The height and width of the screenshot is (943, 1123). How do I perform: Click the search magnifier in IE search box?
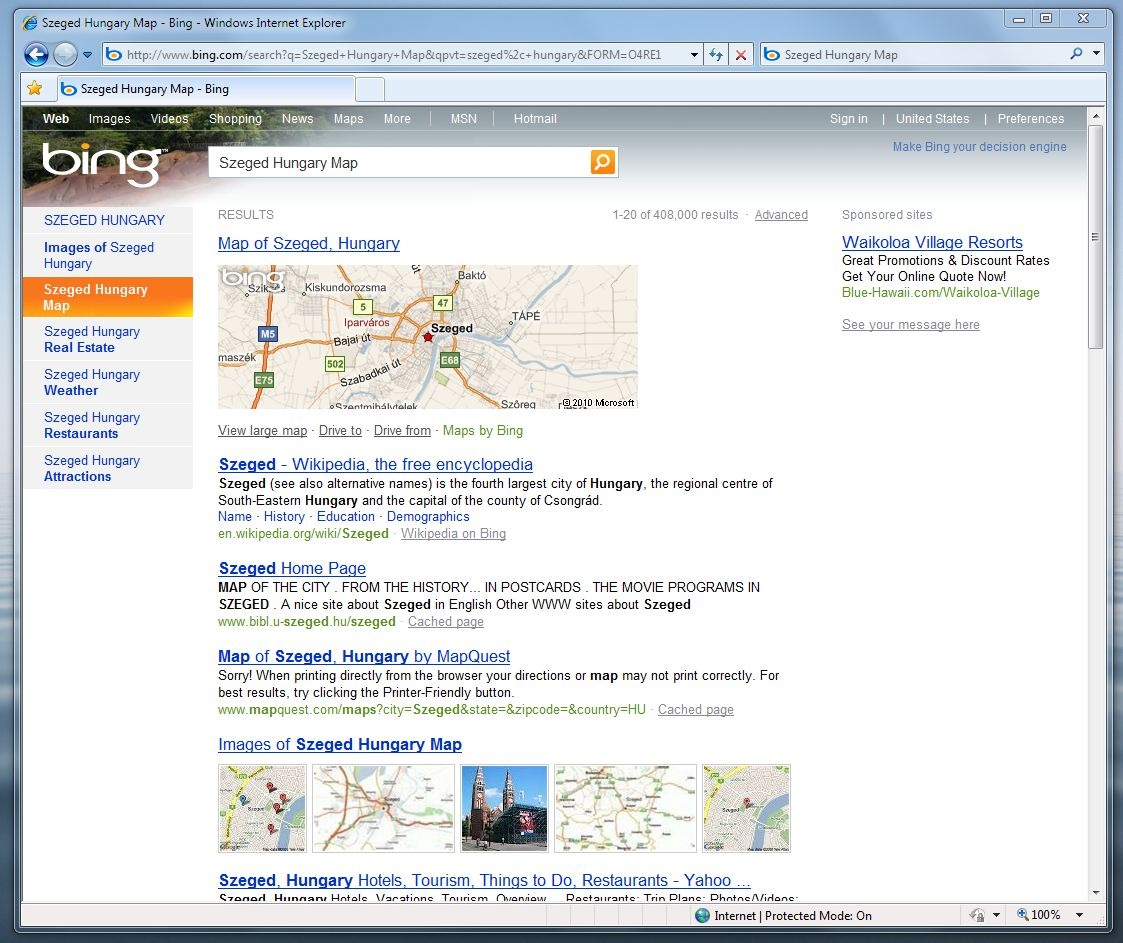pyautogui.click(x=1076, y=54)
